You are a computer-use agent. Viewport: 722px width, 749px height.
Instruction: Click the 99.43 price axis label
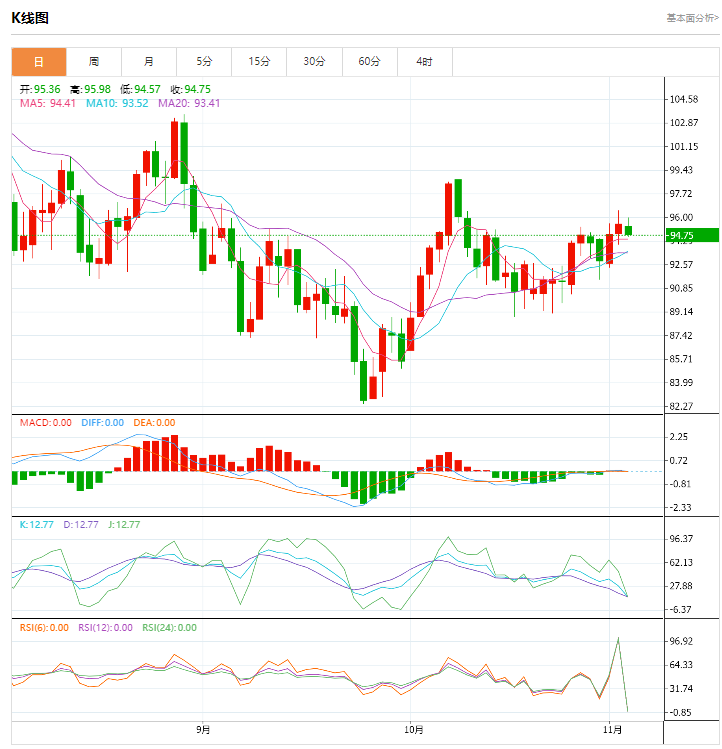pos(681,170)
